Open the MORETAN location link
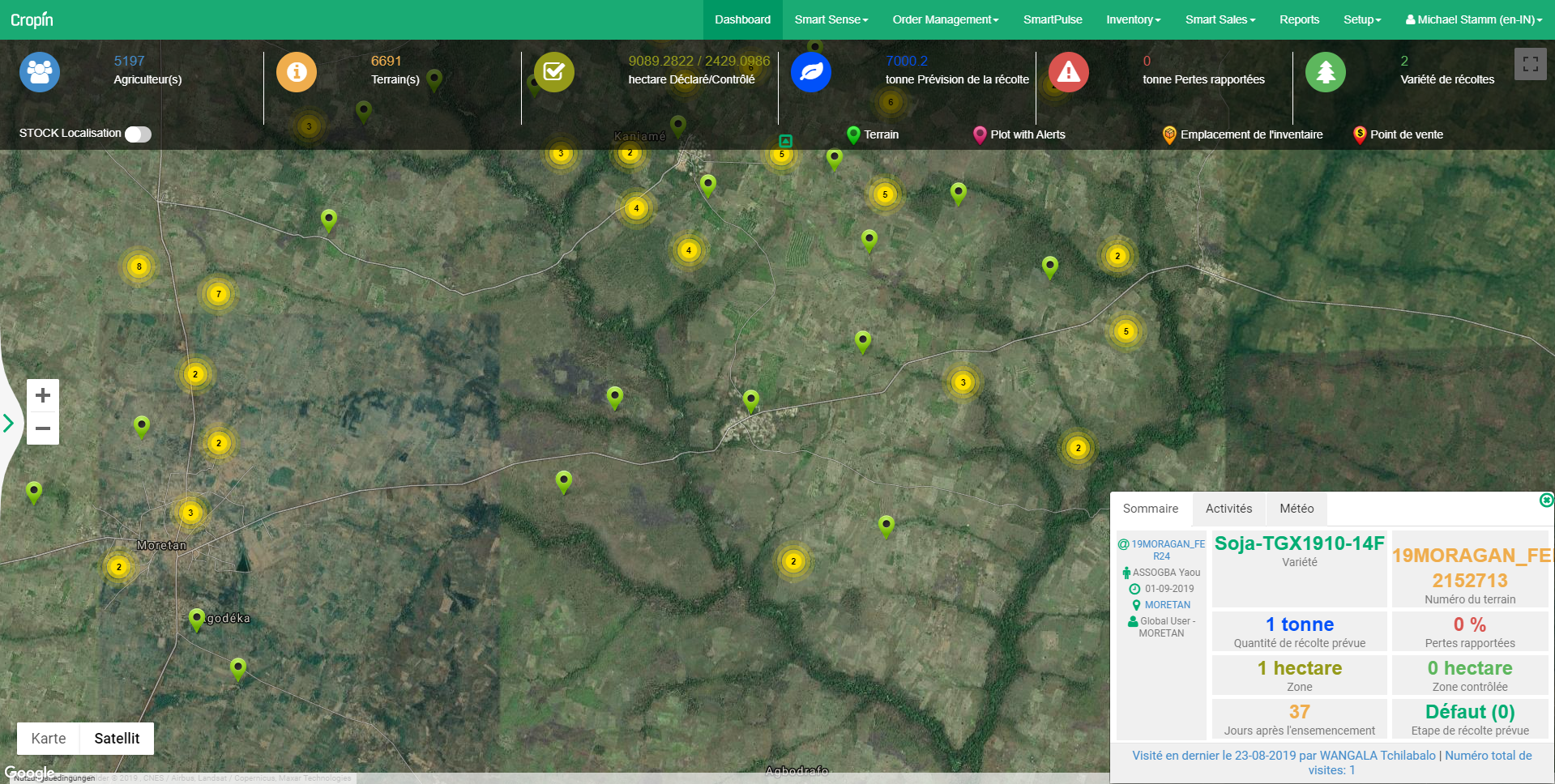The width and height of the screenshot is (1555, 784). 1167,605
